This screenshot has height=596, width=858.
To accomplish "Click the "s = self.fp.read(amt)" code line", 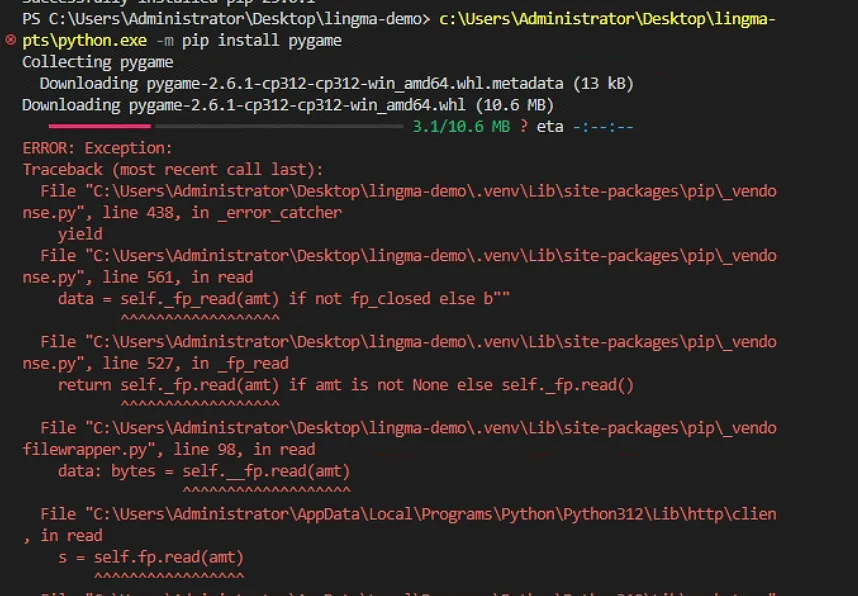I will [150, 557].
